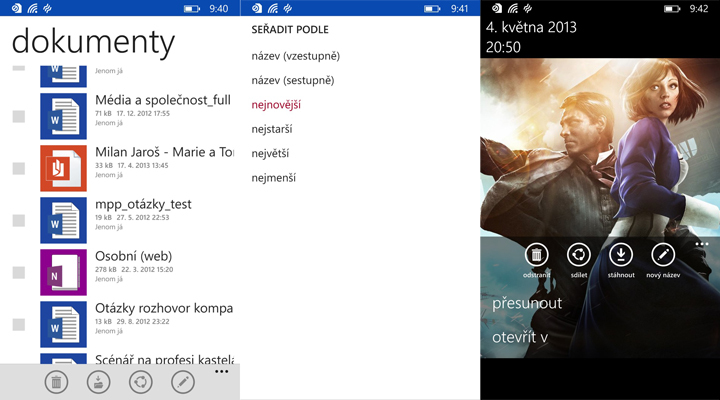
Task: Tap otevřít v in the photo menu
Action: (x=520, y=337)
